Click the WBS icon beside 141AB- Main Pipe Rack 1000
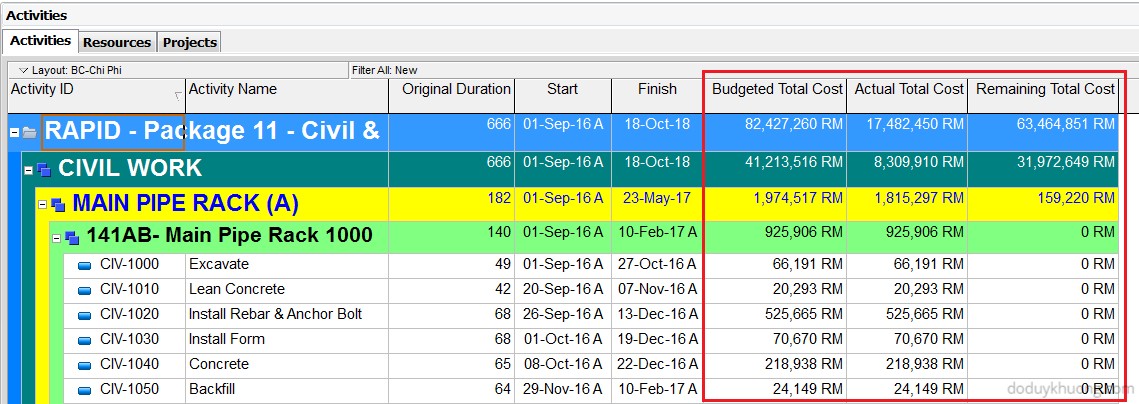This screenshot has width=1139, height=404. [x=72, y=238]
